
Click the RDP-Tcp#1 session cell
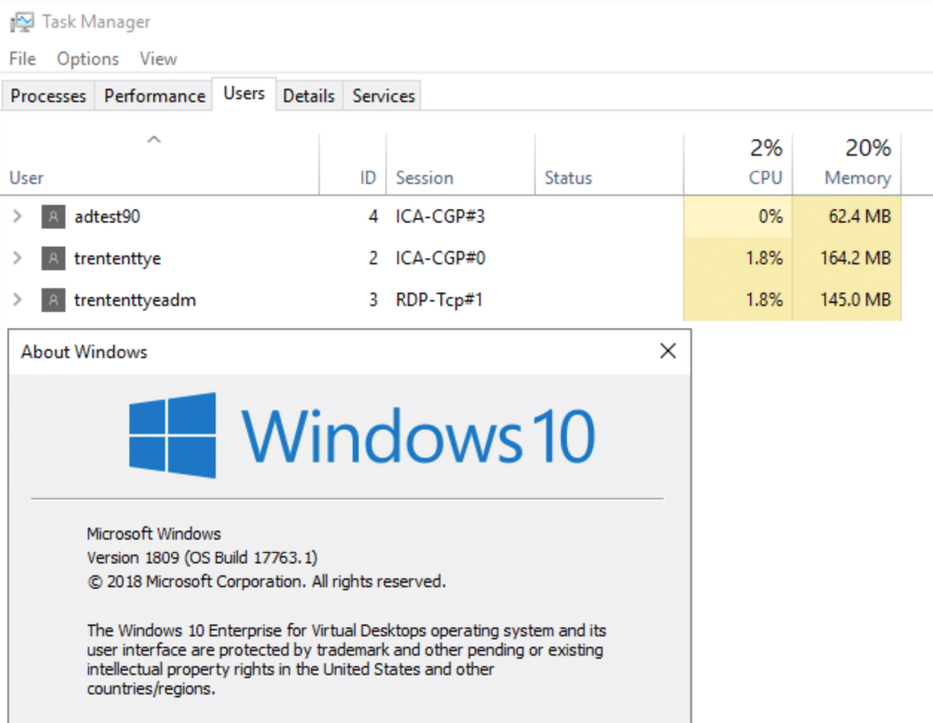[439, 299]
